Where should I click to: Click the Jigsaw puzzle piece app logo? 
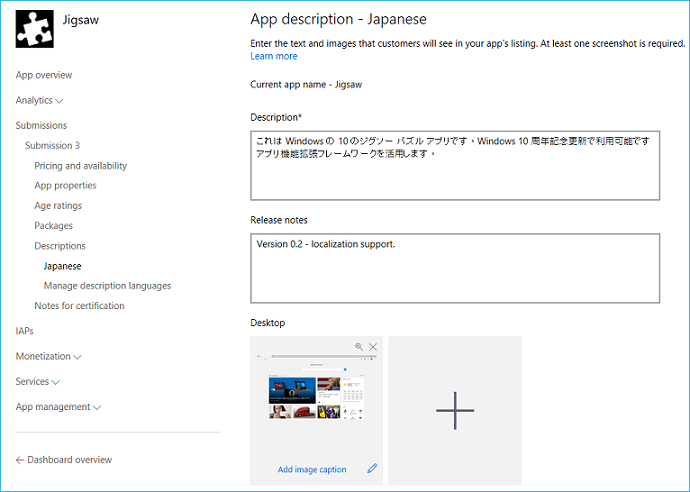35,29
